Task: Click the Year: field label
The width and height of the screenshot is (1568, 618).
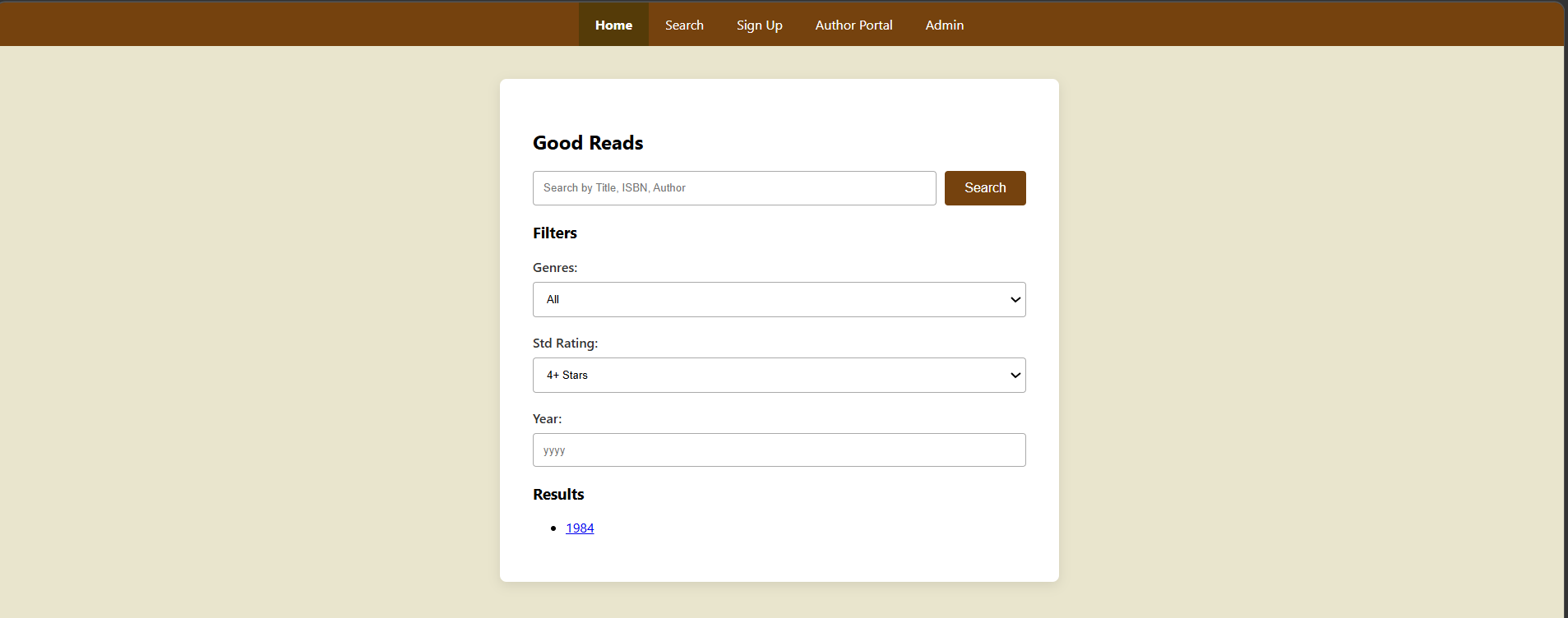Action: coord(547,419)
